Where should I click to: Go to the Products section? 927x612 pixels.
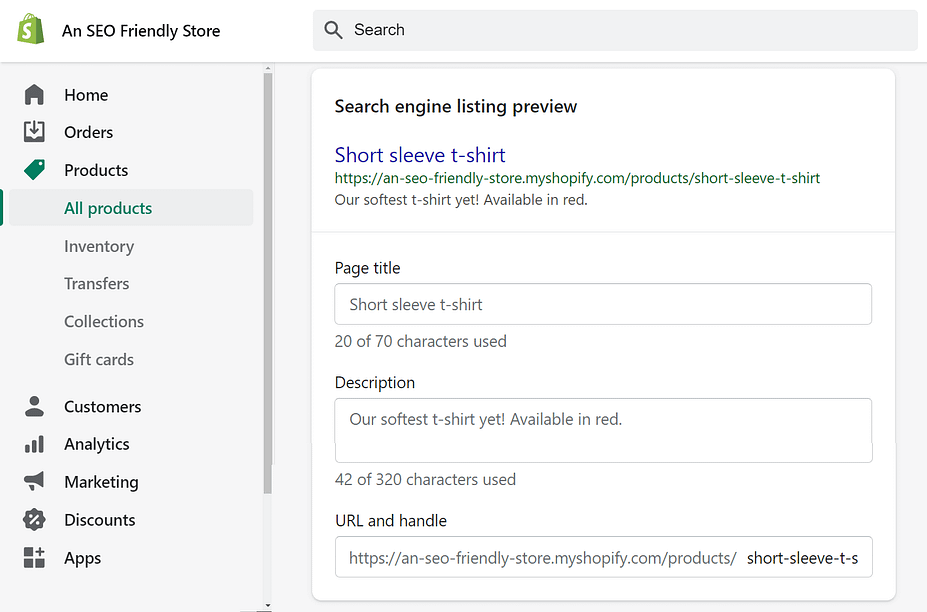(x=96, y=170)
